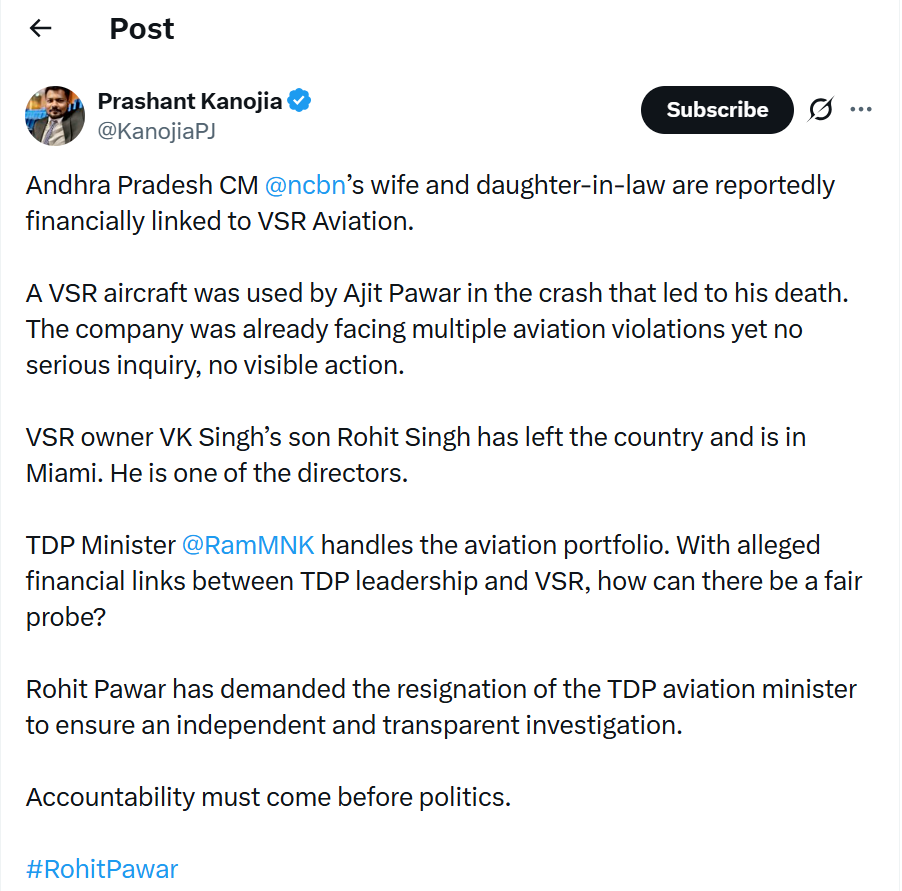This screenshot has height=891, width=902.
Task: Click the @KanojiaPJ handle
Action: tap(156, 131)
